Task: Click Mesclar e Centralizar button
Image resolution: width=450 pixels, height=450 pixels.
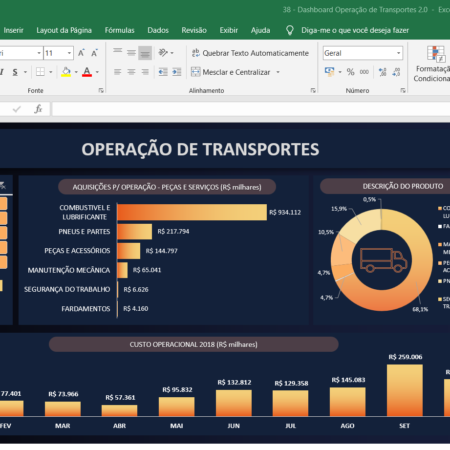Action: coord(231,72)
